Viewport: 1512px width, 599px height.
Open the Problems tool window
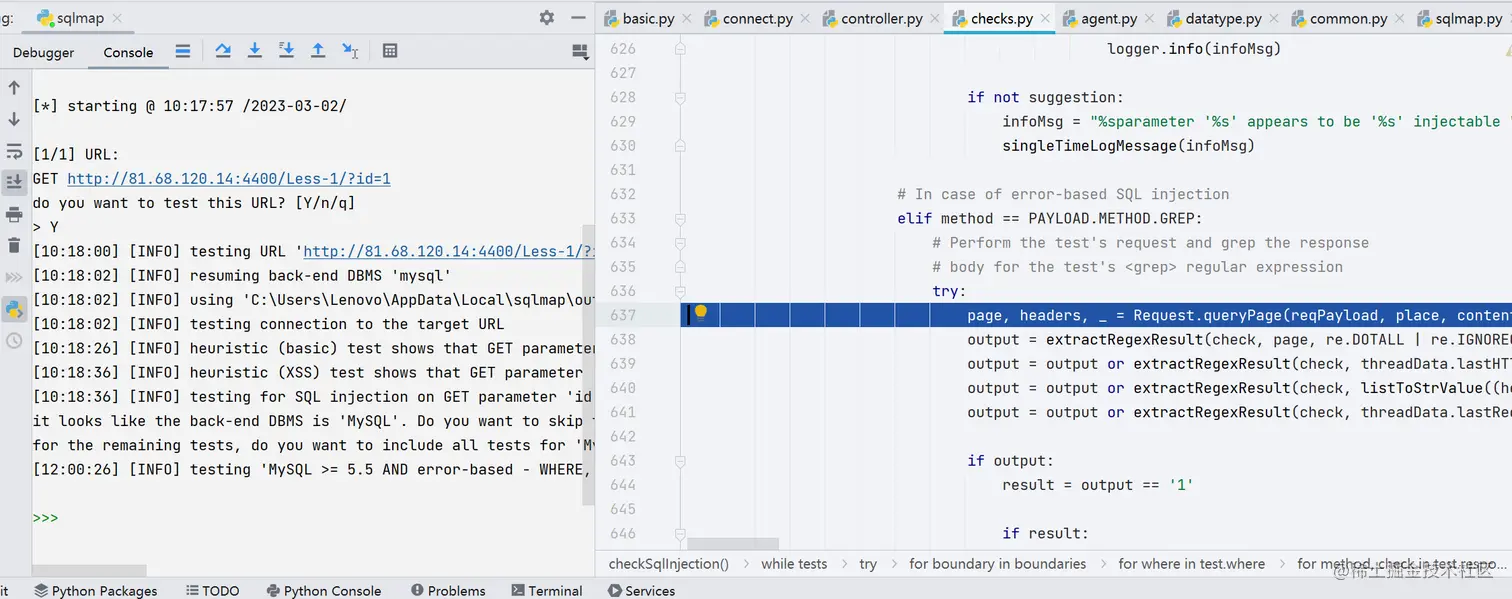click(x=447, y=590)
